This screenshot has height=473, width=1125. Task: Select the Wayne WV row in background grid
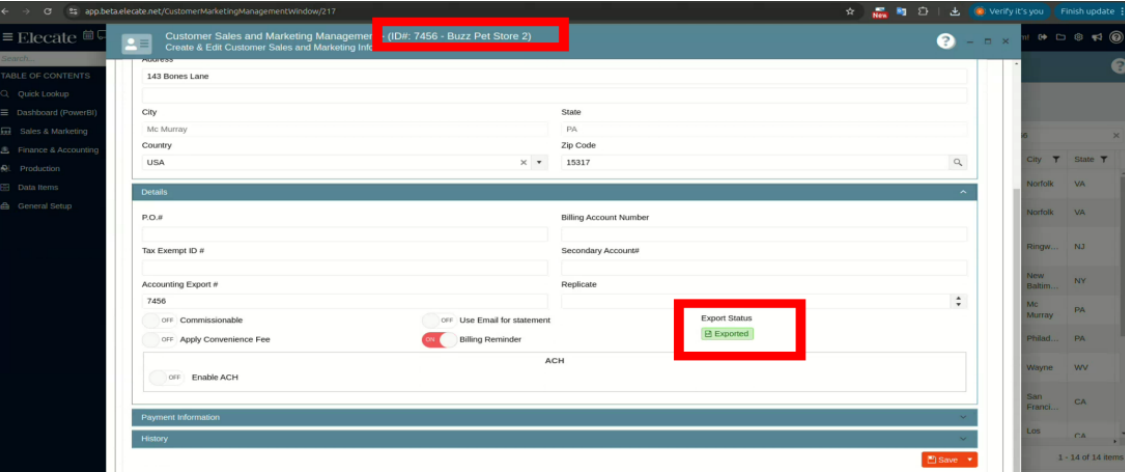[x=1070, y=367]
